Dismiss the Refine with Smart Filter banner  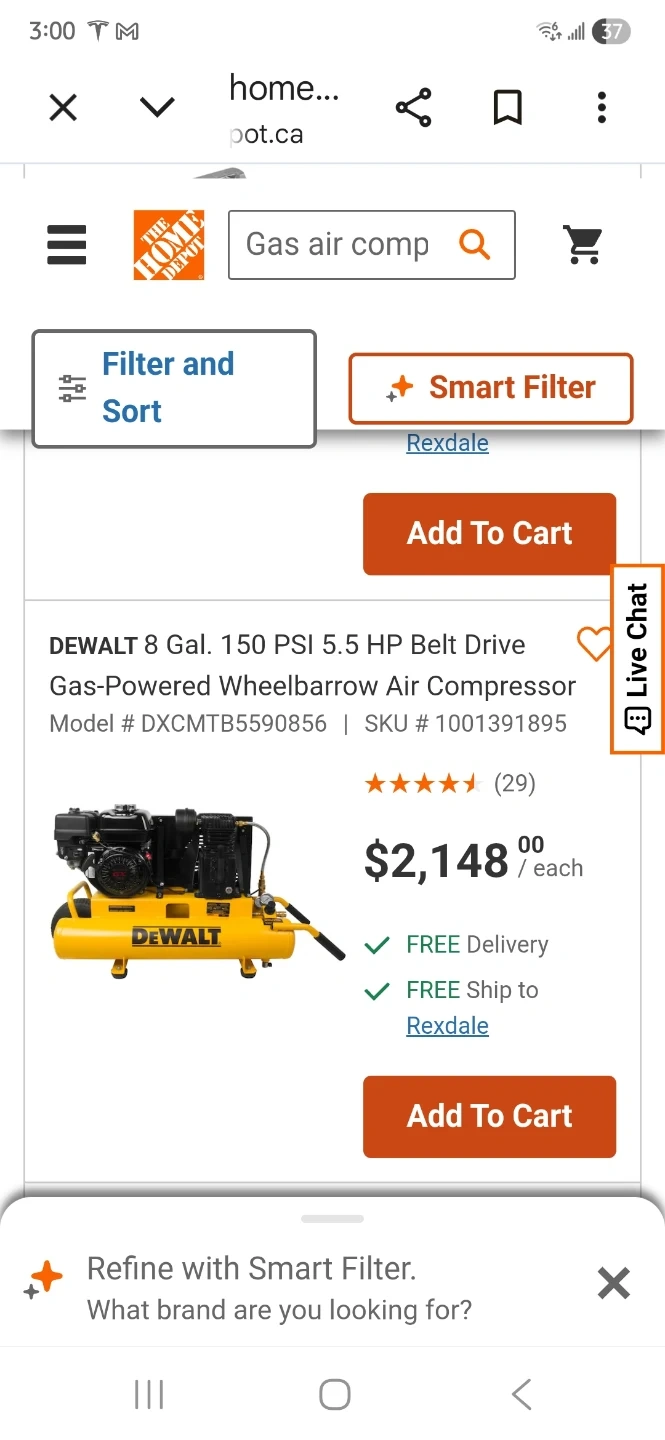point(613,1283)
